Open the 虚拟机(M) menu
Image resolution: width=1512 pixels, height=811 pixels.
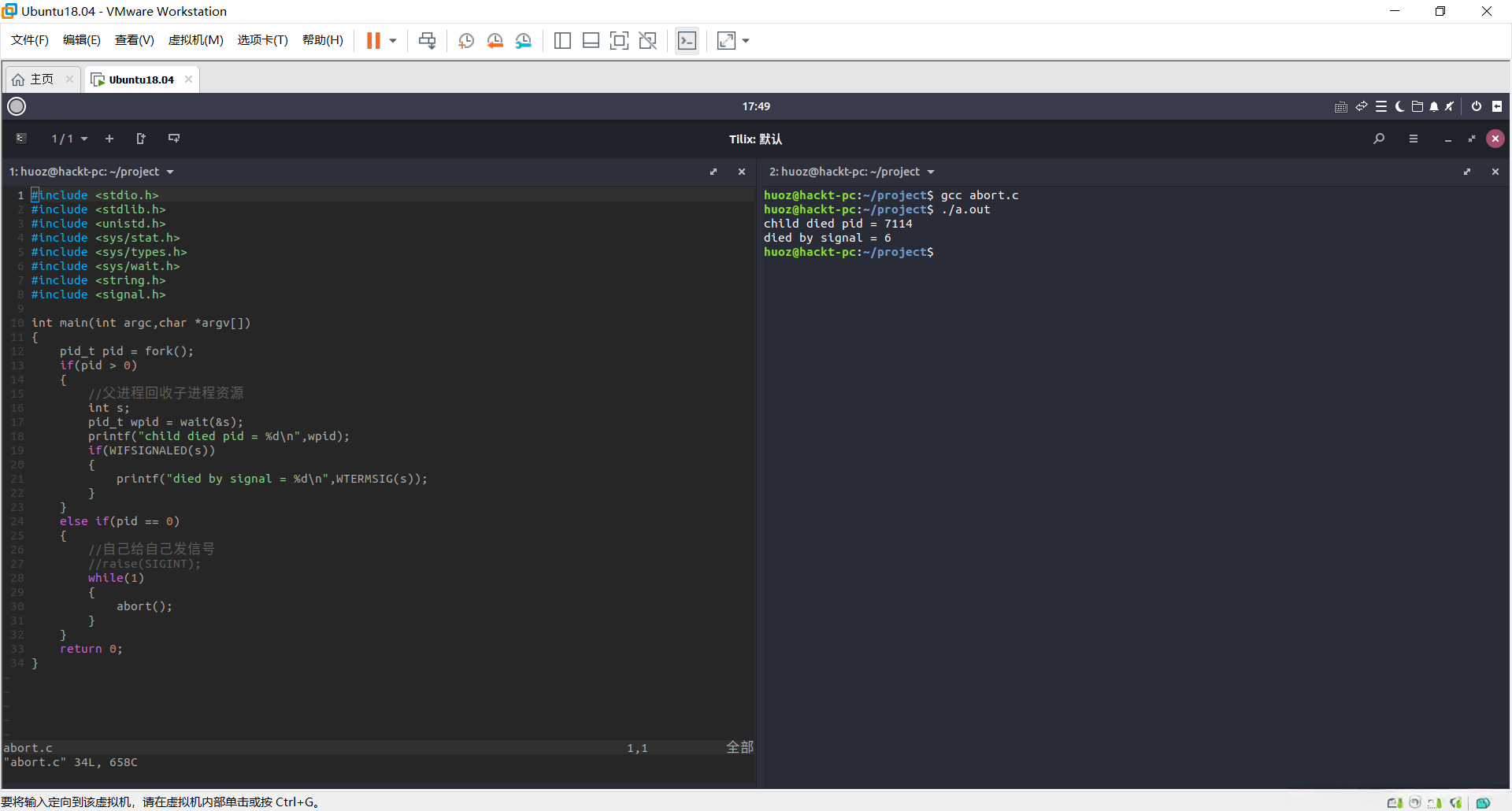coord(195,40)
